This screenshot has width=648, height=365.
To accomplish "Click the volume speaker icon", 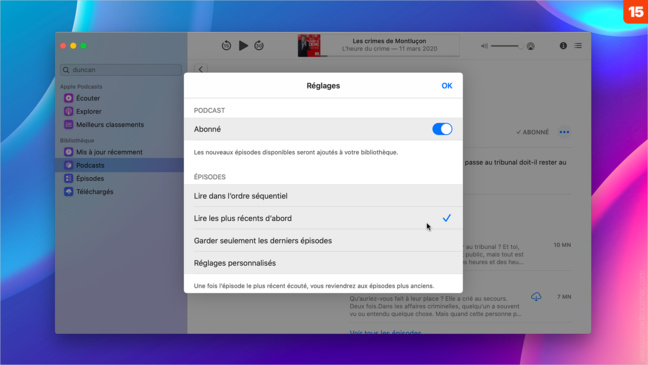I will click(484, 46).
